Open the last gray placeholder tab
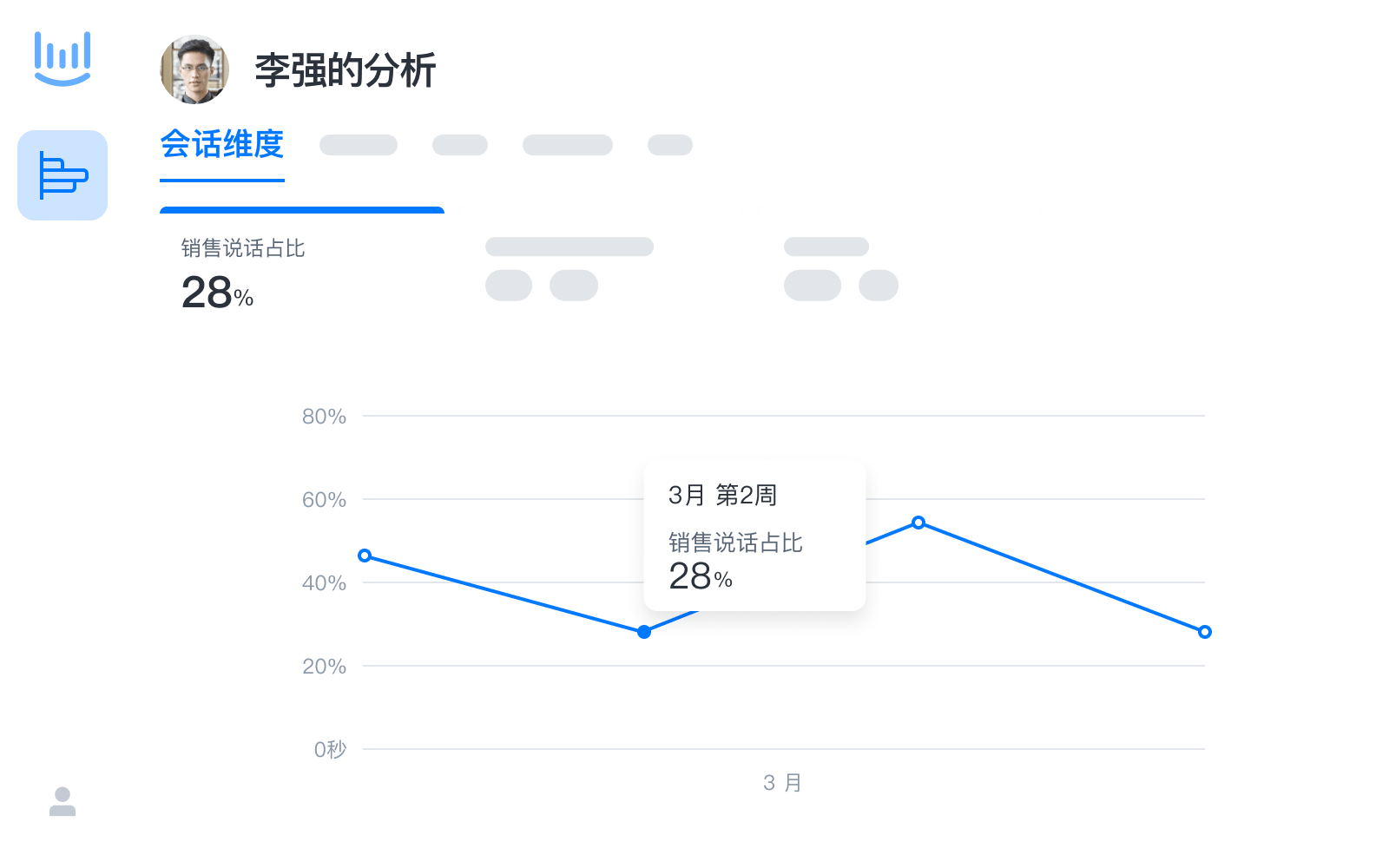This screenshot has height=868, width=1389. [x=670, y=145]
